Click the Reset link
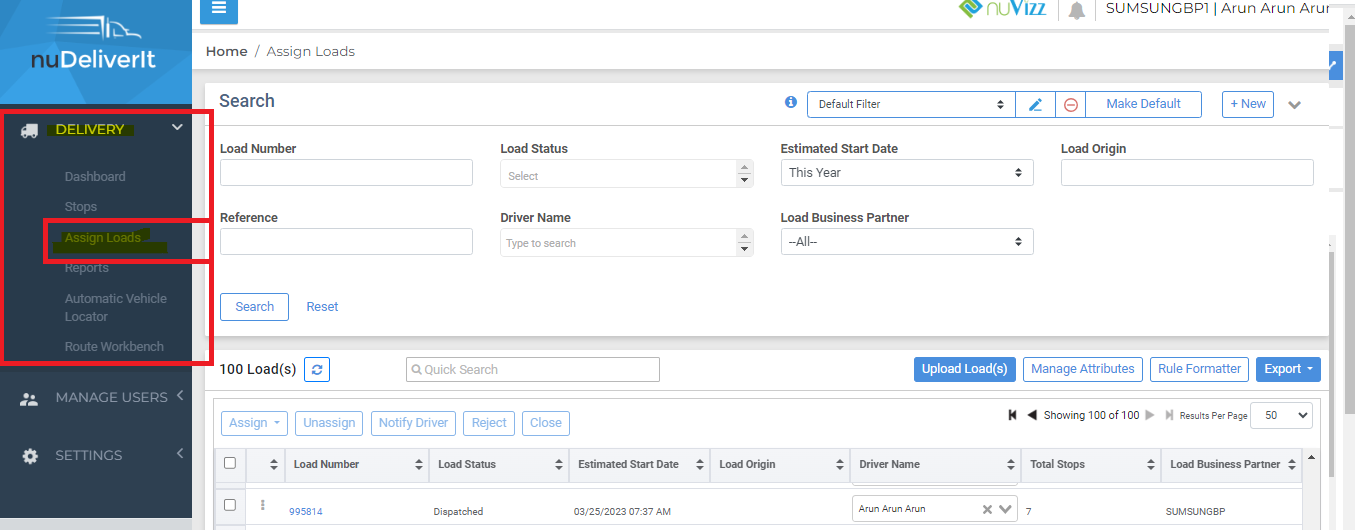 (322, 307)
